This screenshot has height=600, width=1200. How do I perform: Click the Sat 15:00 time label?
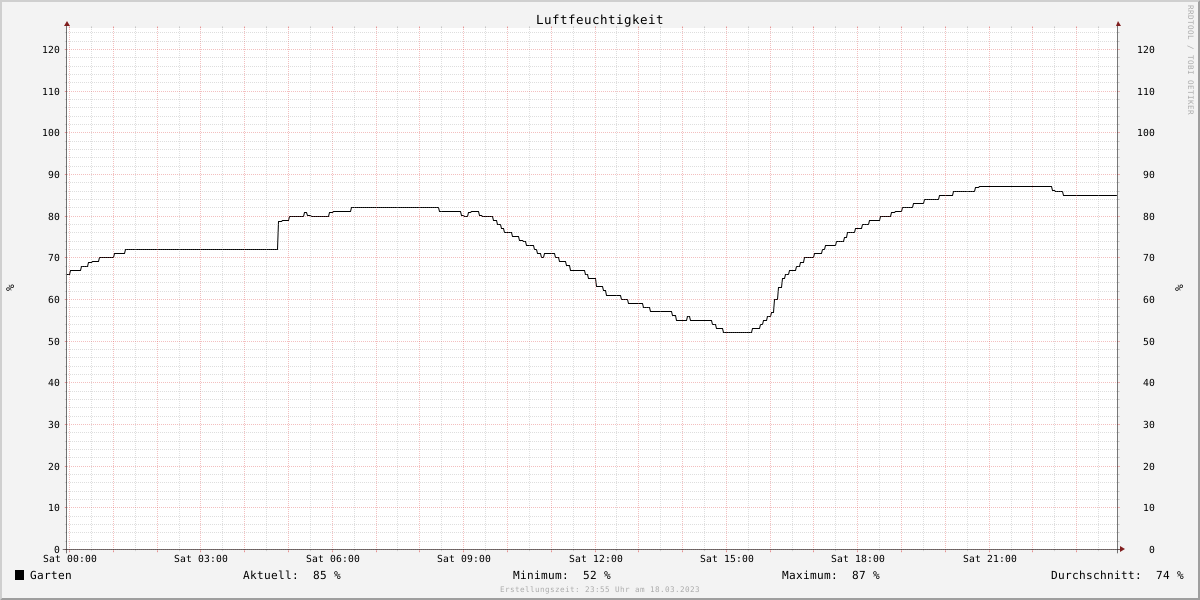point(727,559)
